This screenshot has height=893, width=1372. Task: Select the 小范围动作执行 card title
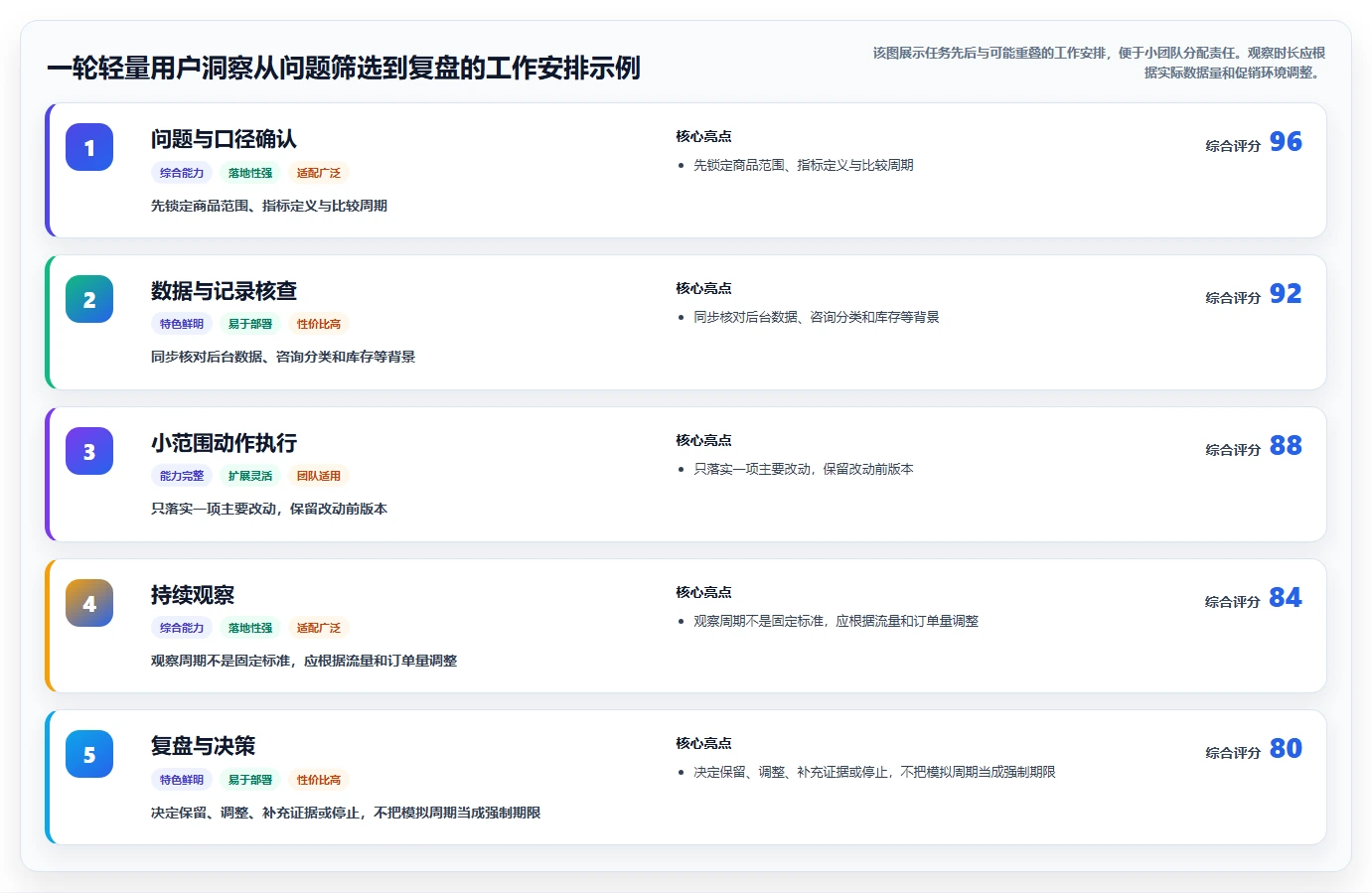pos(224,443)
